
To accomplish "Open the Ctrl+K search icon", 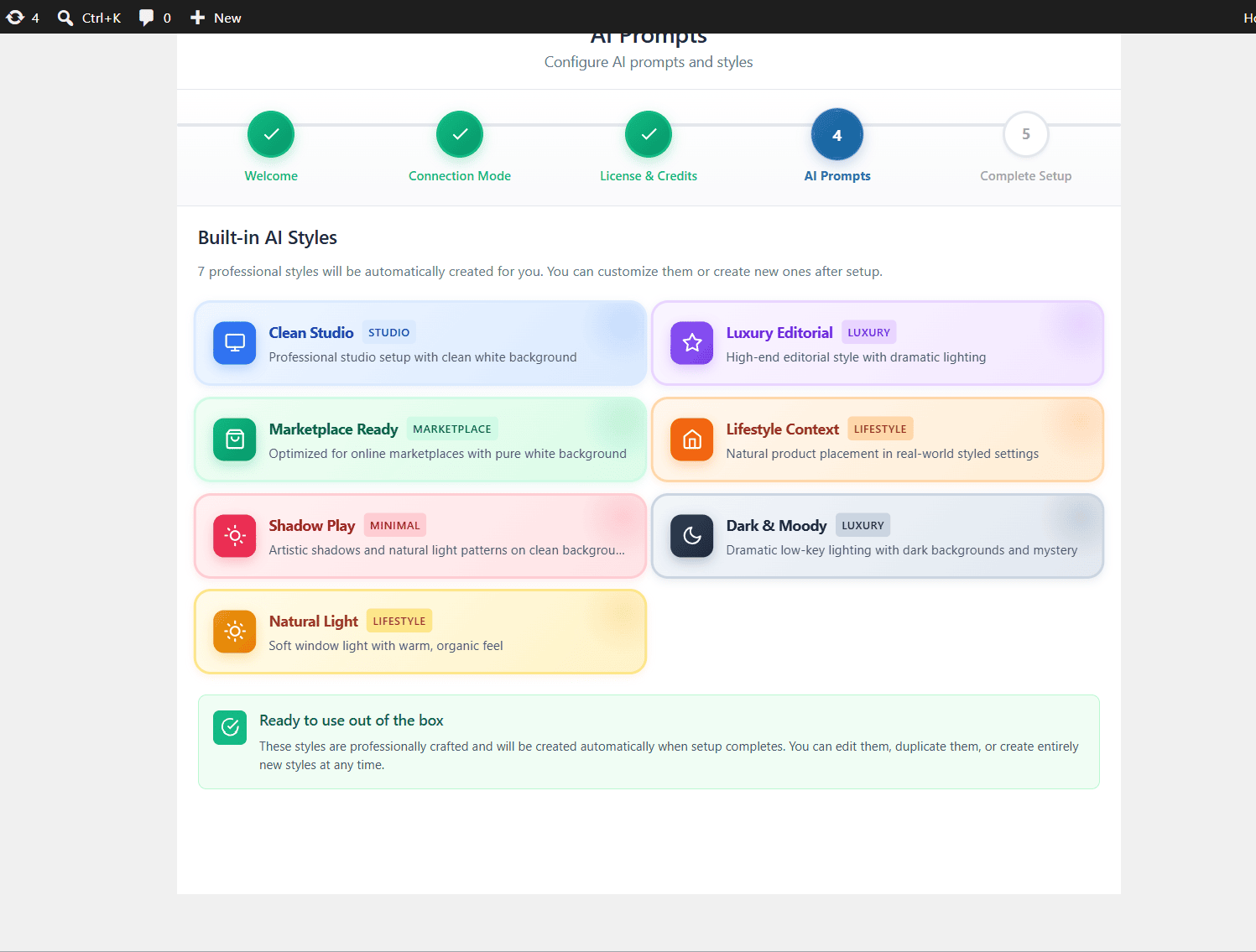I will [x=65, y=18].
